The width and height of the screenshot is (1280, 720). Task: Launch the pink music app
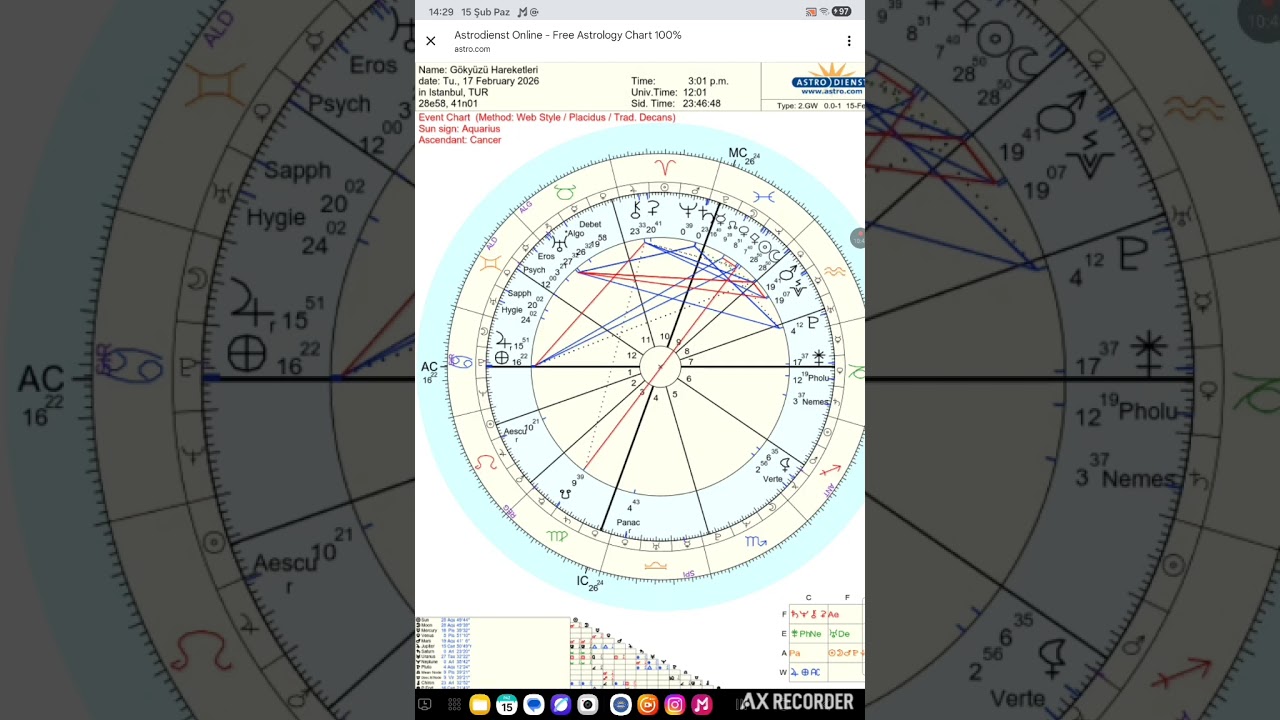click(702, 705)
